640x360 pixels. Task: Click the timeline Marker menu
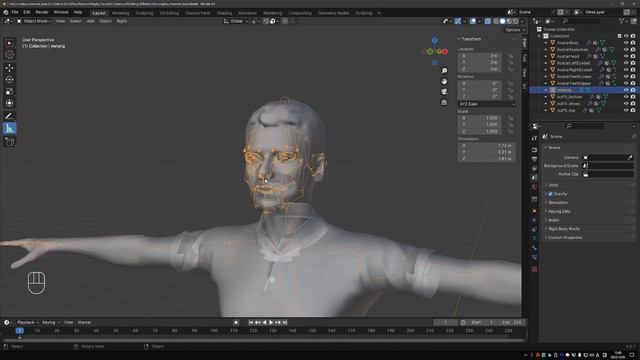click(x=84, y=322)
